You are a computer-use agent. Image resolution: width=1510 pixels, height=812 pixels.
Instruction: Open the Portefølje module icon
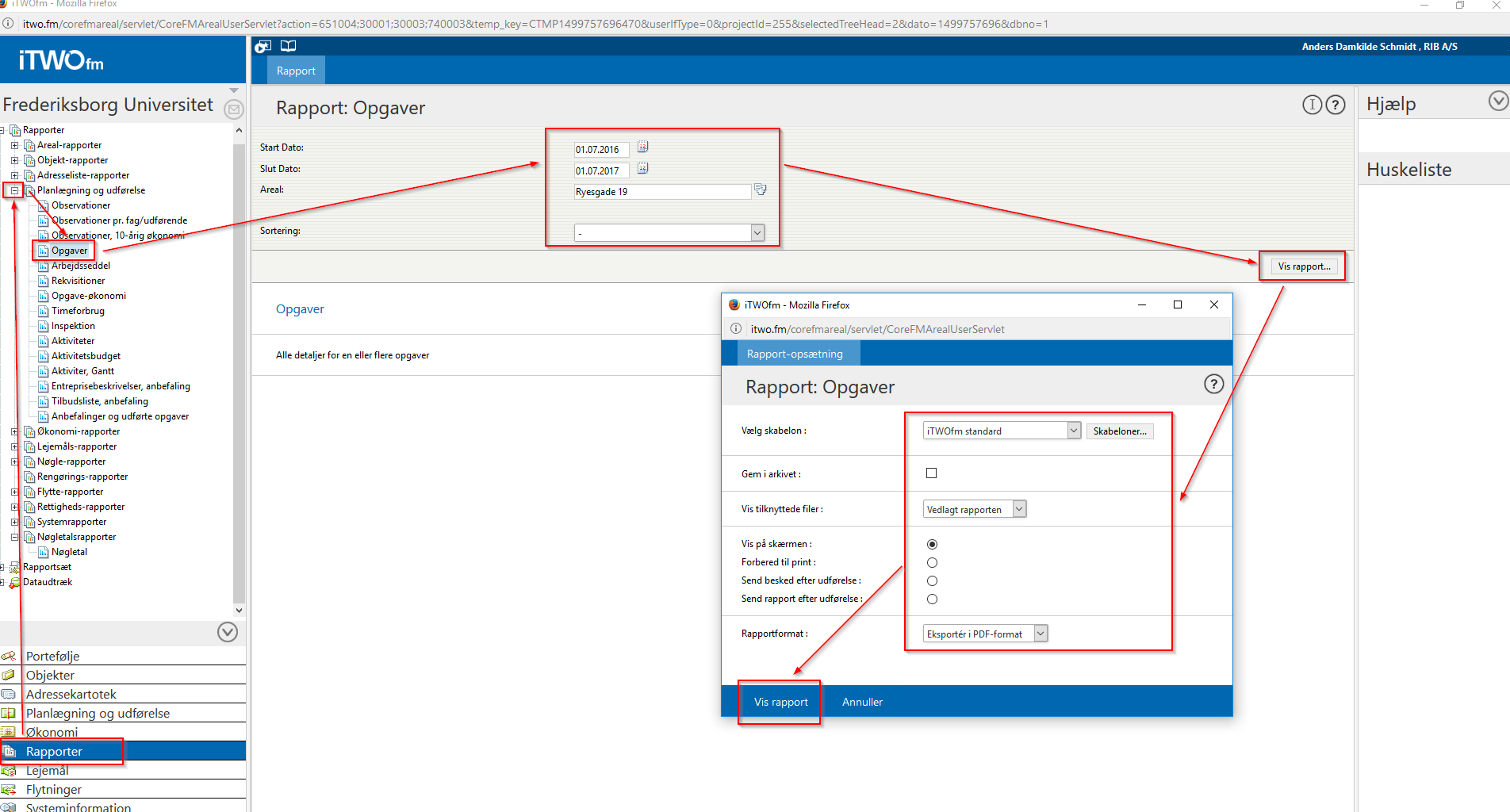[9, 656]
